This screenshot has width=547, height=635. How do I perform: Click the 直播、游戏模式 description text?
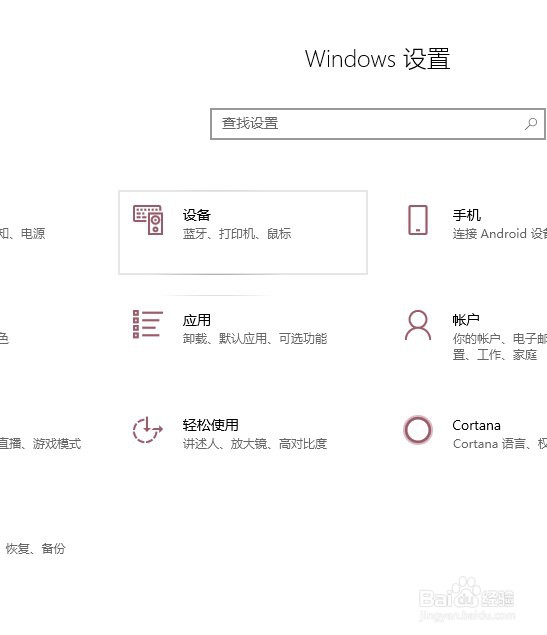point(40,444)
